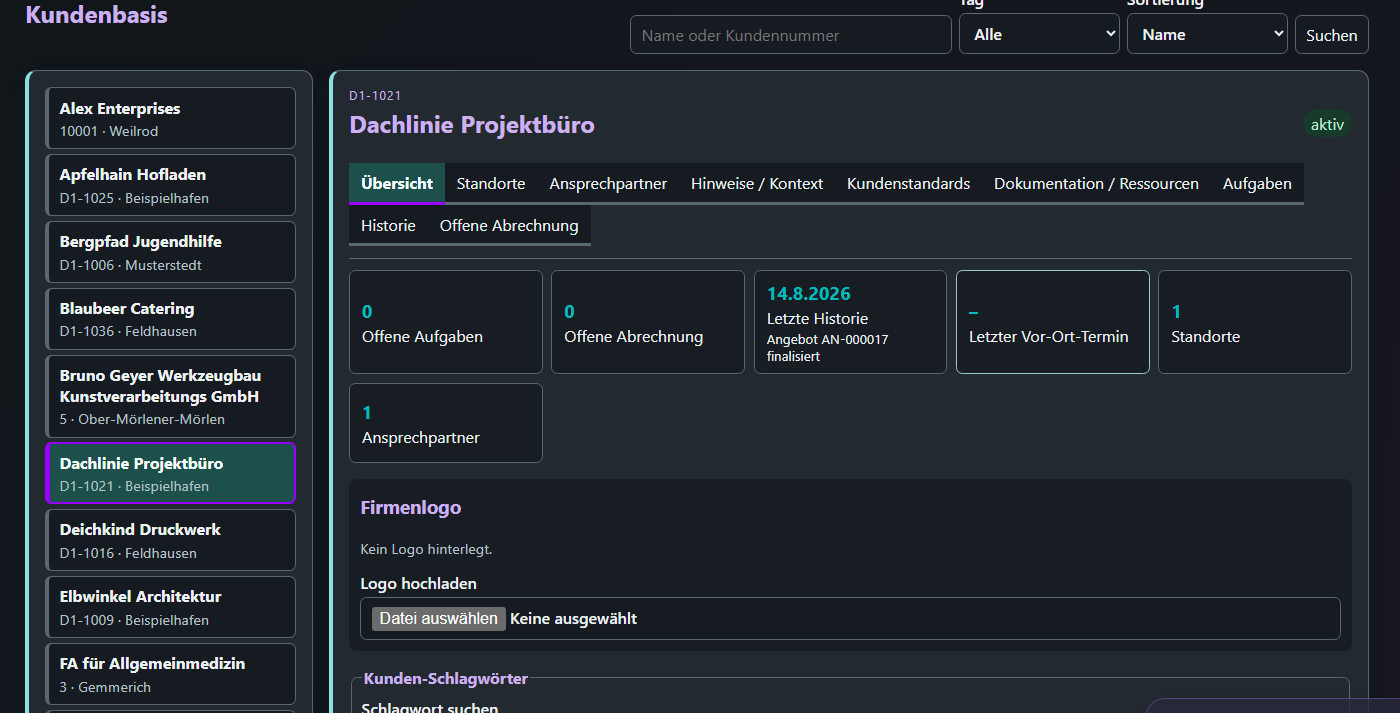
Task: Click the Letzte Historie card dated 14.8.2026
Action: coord(850,322)
